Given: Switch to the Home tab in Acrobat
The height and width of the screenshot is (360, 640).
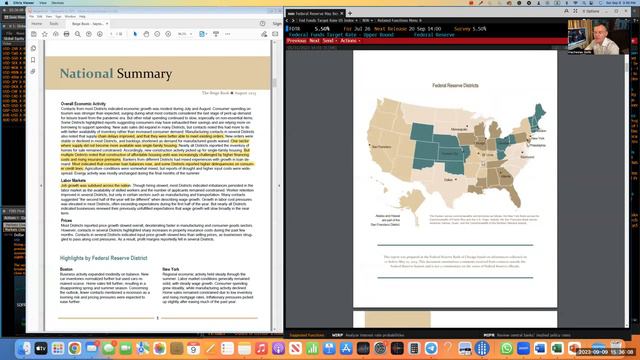Looking at the screenshot, I should click(x=37, y=24).
